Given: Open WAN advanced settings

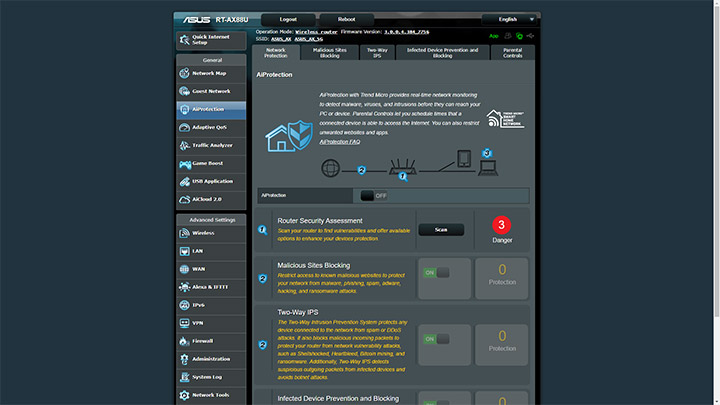Looking at the screenshot, I should click(211, 269).
